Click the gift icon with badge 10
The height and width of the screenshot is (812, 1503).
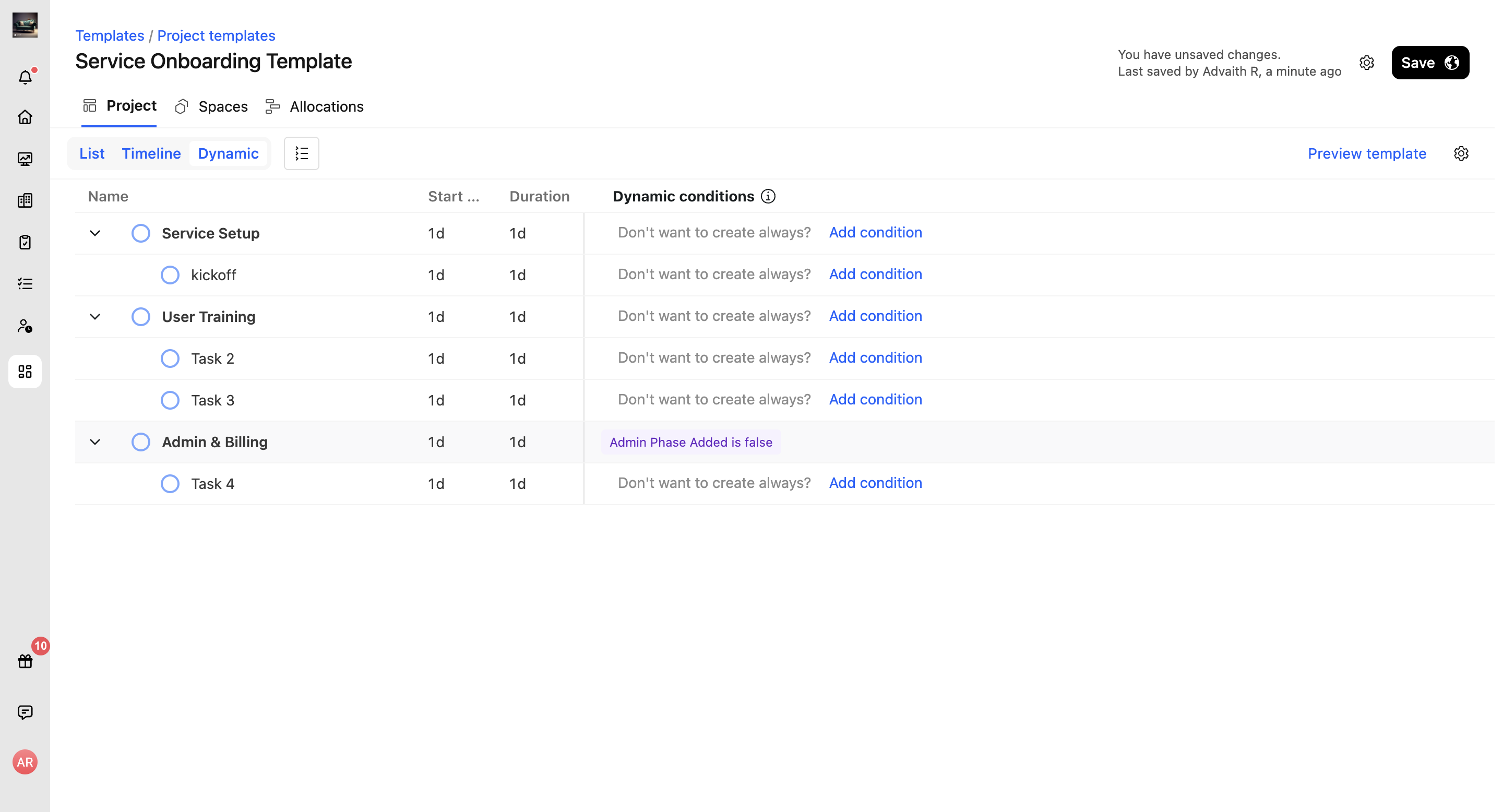[25, 661]
